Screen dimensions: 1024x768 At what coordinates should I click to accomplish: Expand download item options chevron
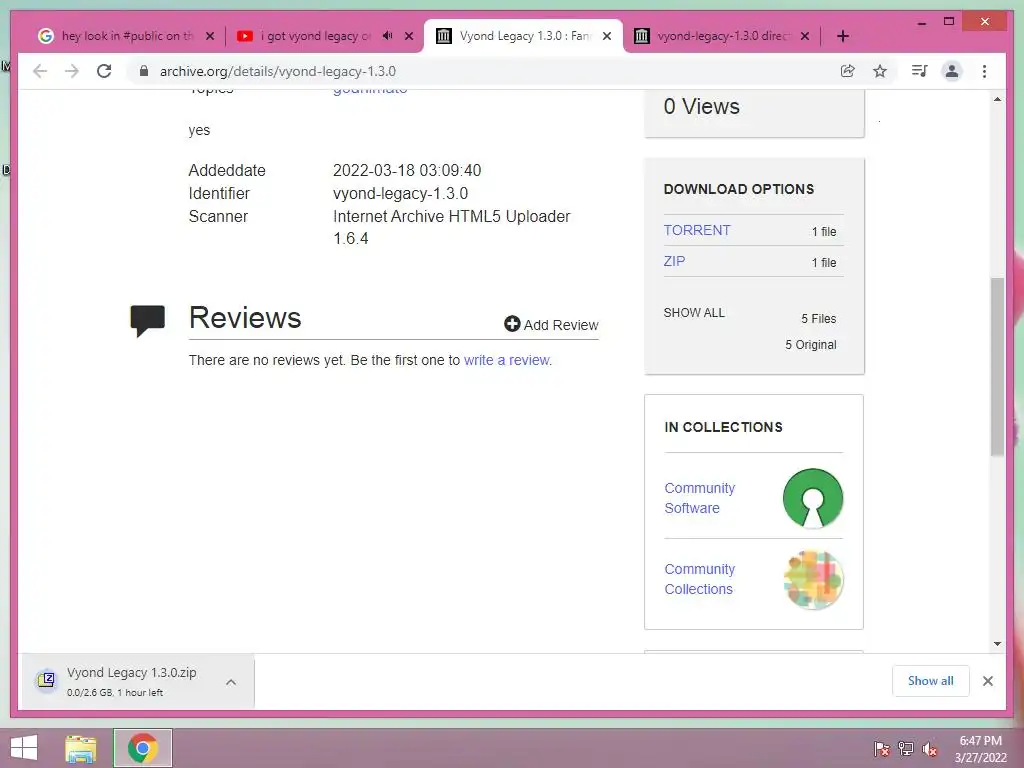(231, 682)
